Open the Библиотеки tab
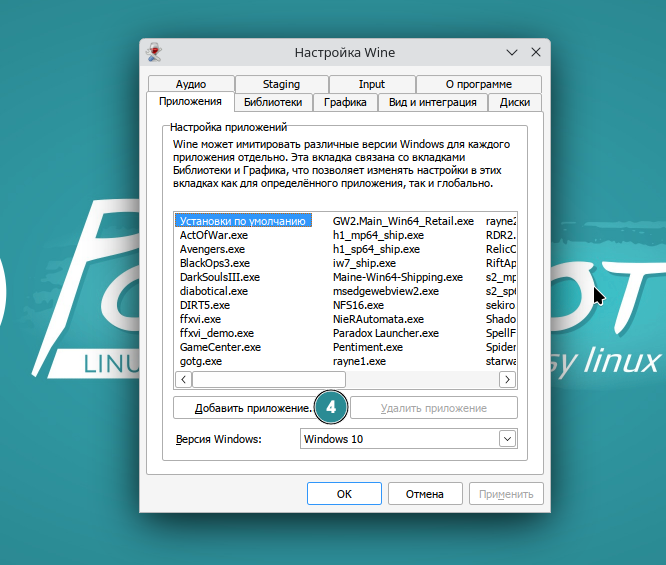666x565 pixels. (272, 102)
